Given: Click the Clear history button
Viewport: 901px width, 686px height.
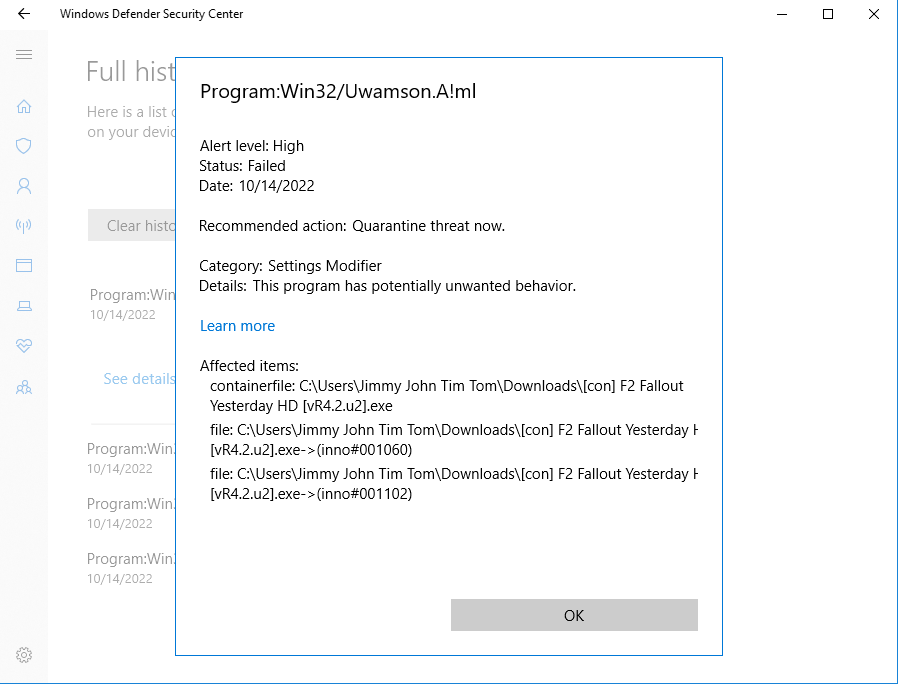Looking at the screenshot, I should [x=132, y=225].
